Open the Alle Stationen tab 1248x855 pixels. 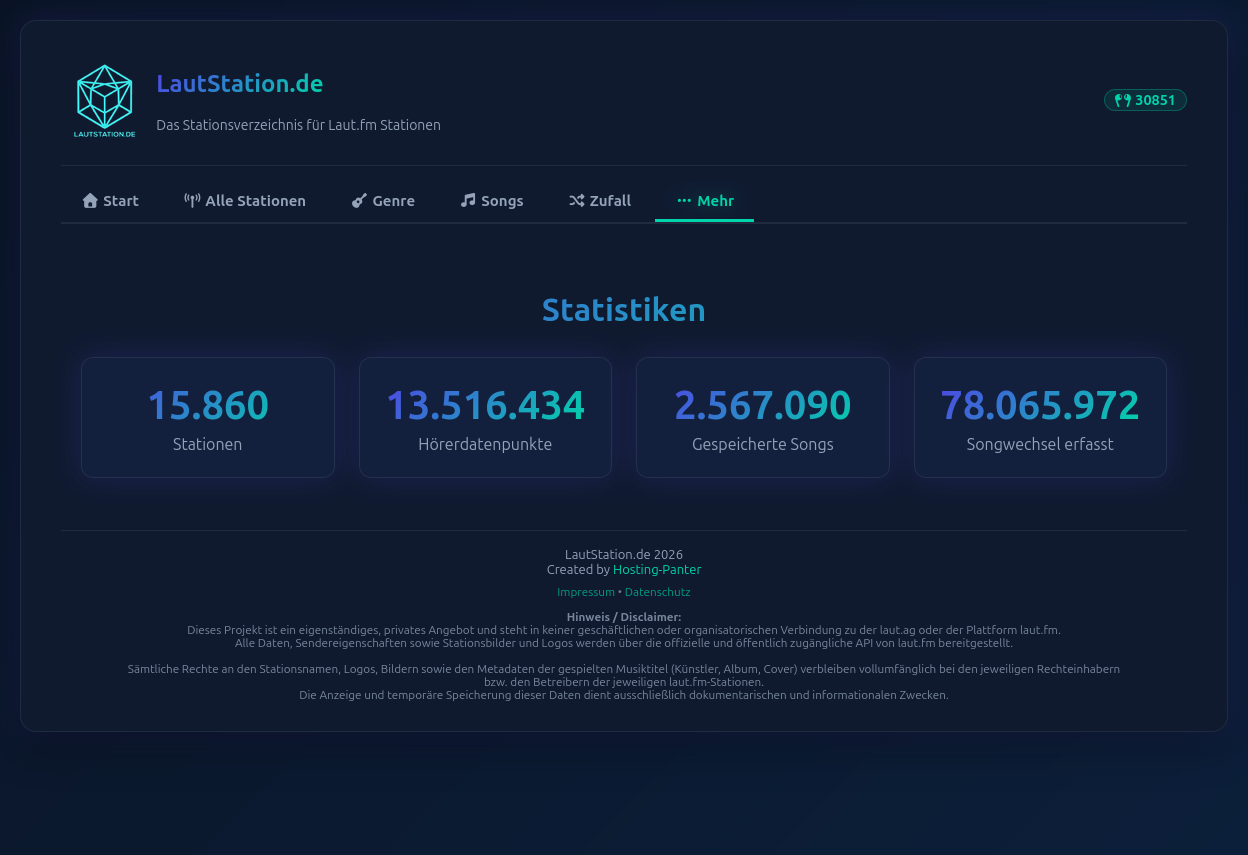245,201
